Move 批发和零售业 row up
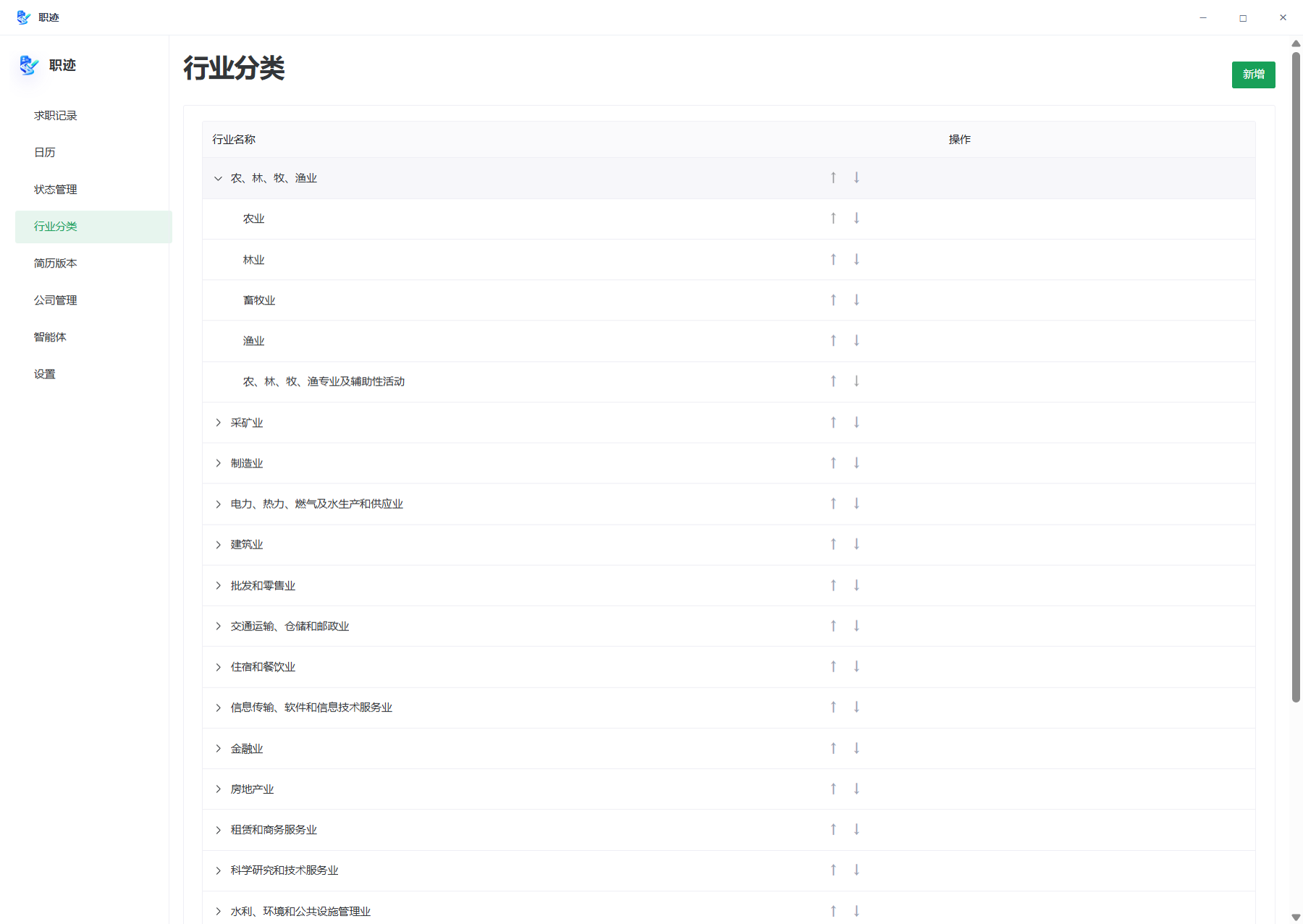Viewport: 1303px width, 924px height. click(833, 585)
